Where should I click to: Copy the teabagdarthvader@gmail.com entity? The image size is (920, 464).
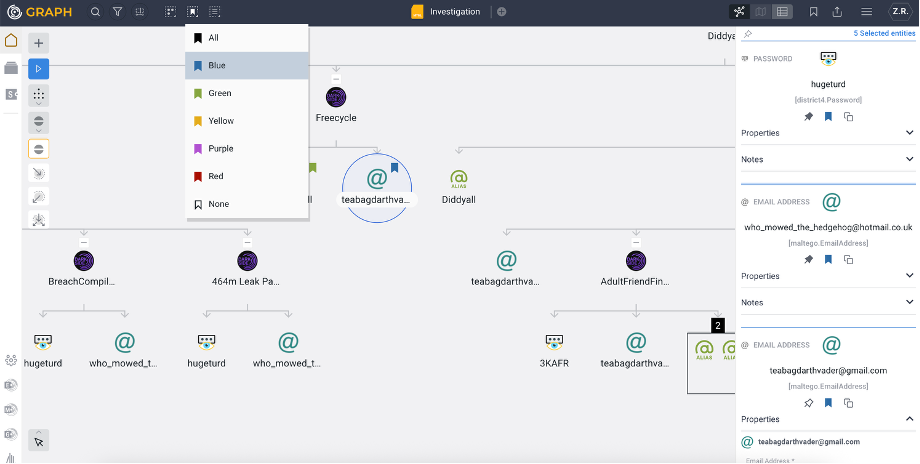(x=848, y=403)
